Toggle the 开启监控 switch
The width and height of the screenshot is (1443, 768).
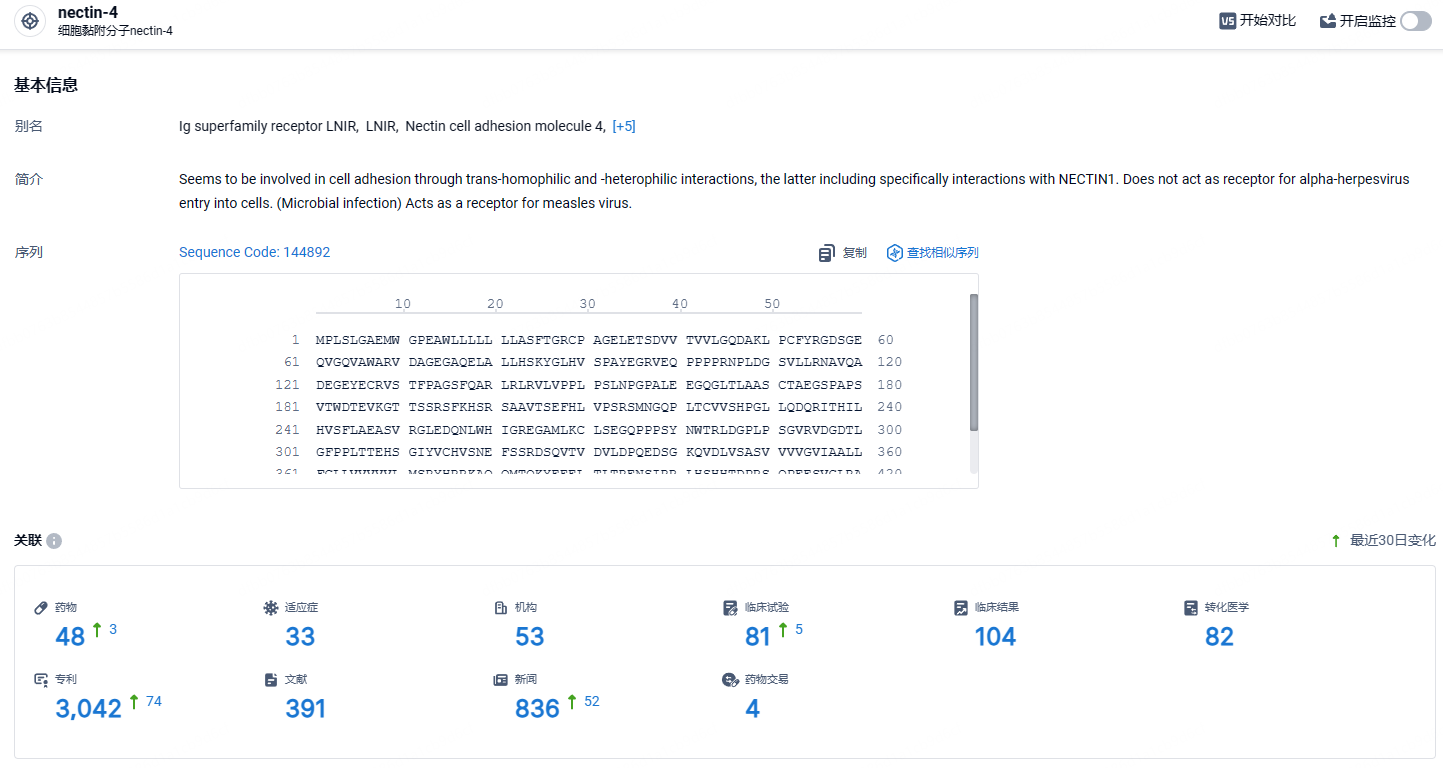(x=1416, y=21)
